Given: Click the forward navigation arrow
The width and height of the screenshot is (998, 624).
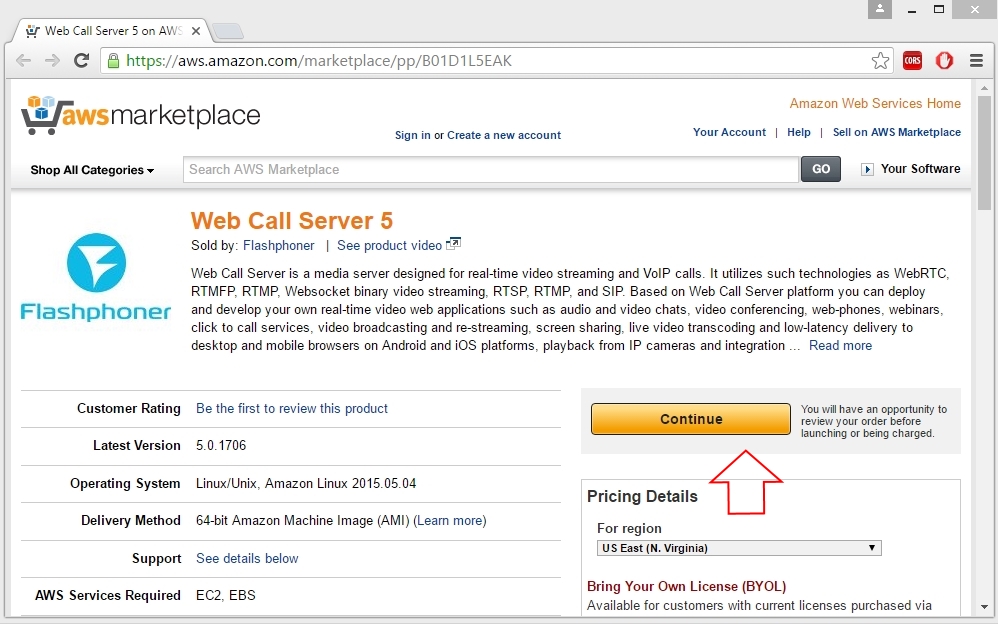Looking at the screenshot, I should tap(52, 60).
